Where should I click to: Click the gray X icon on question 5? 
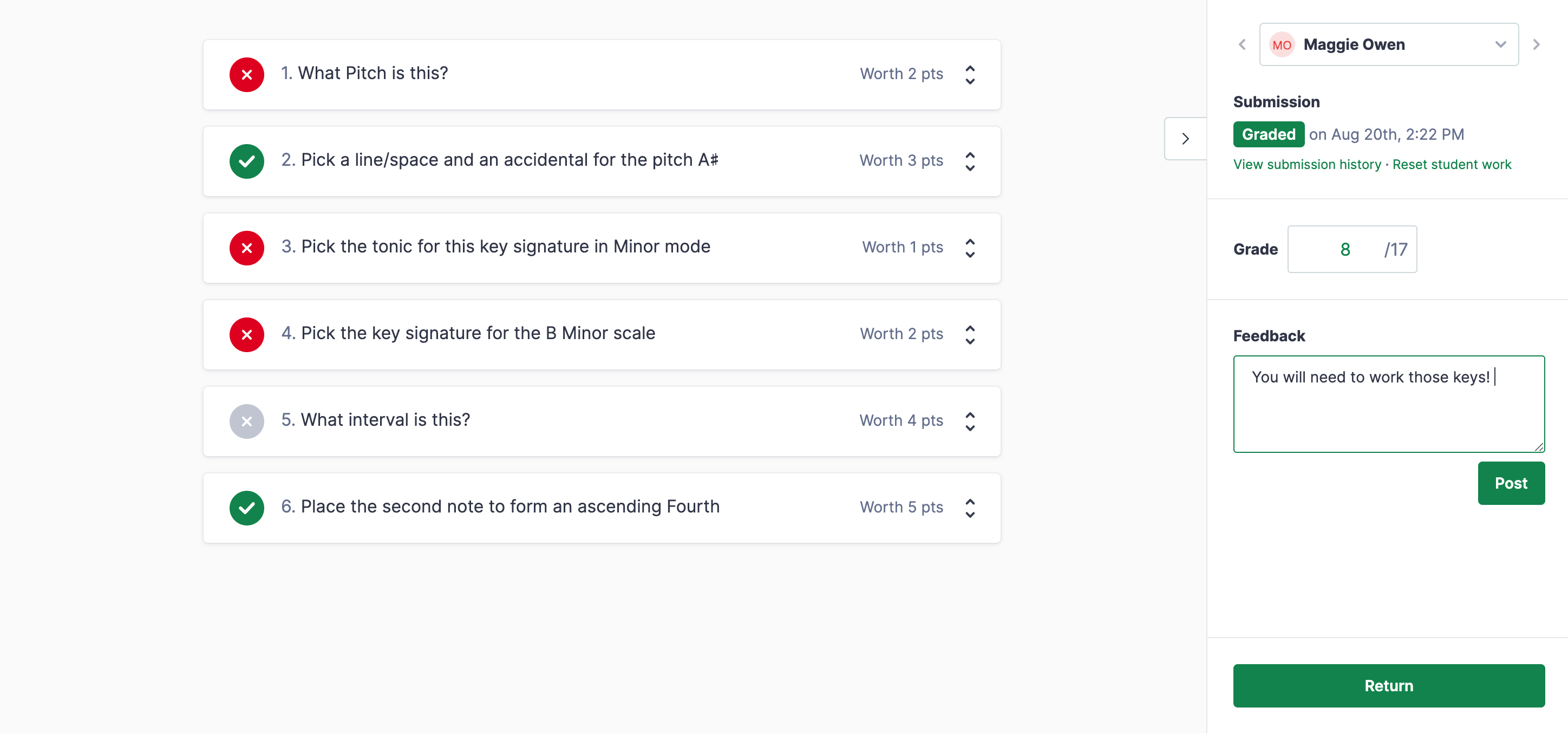(246, 421)
